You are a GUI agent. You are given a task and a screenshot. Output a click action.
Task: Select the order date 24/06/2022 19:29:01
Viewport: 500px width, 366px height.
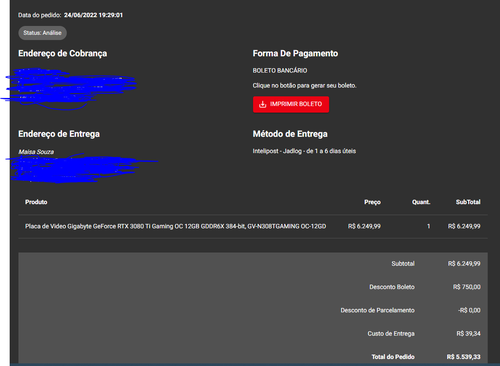93,15
